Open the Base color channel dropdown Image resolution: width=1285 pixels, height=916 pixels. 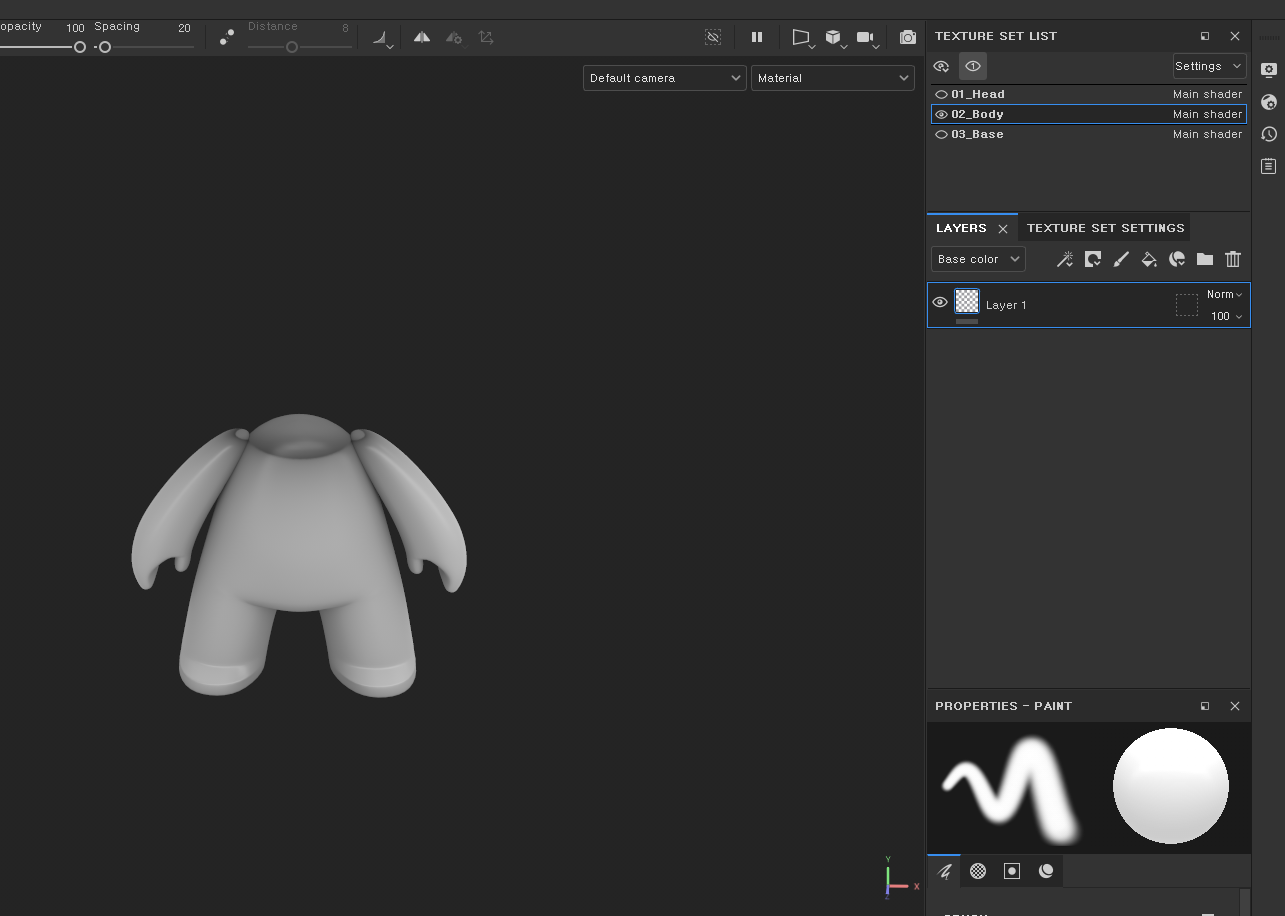tap(978, 259)
